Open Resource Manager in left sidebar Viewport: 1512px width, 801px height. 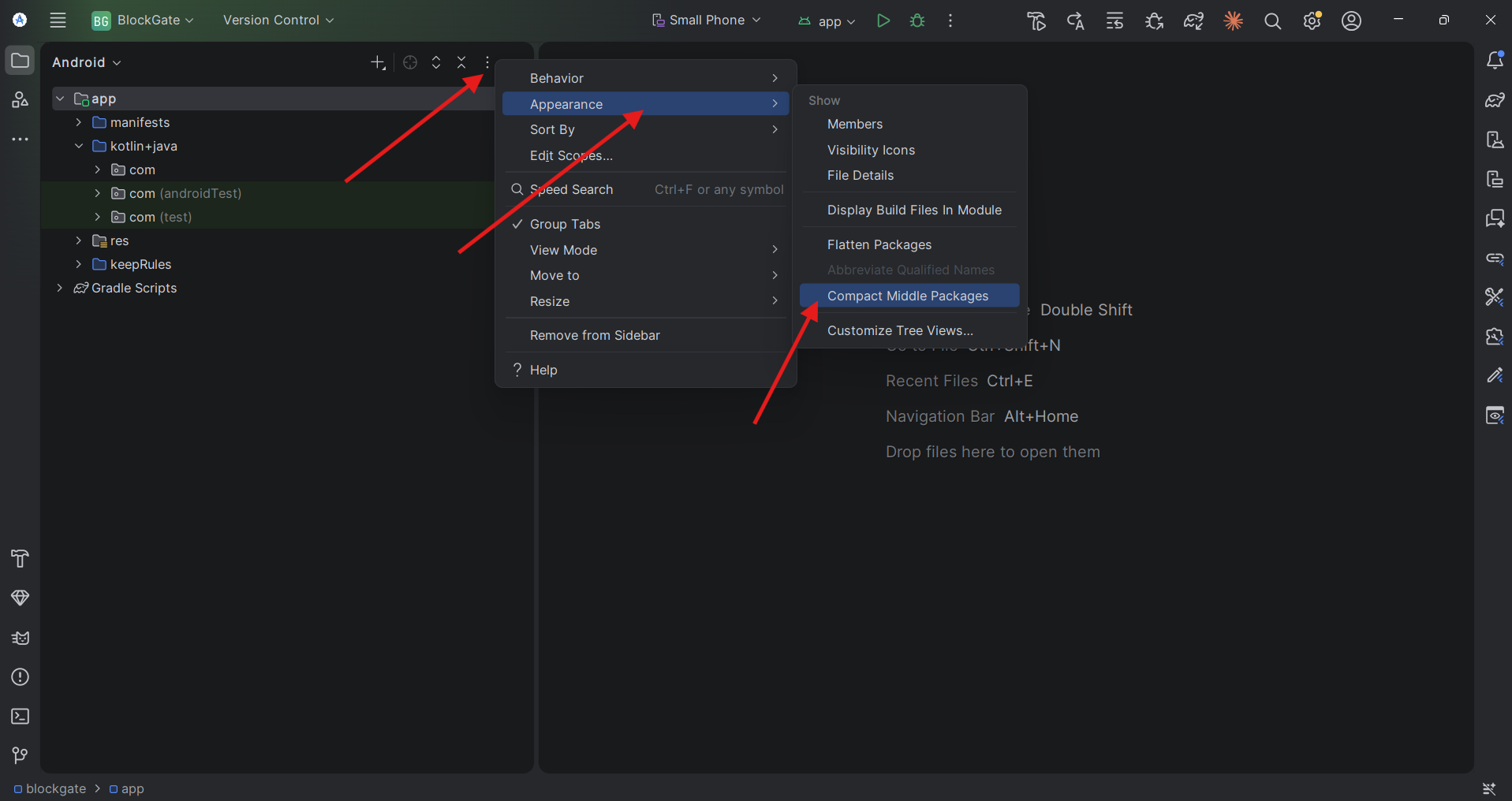coord(20,100)
